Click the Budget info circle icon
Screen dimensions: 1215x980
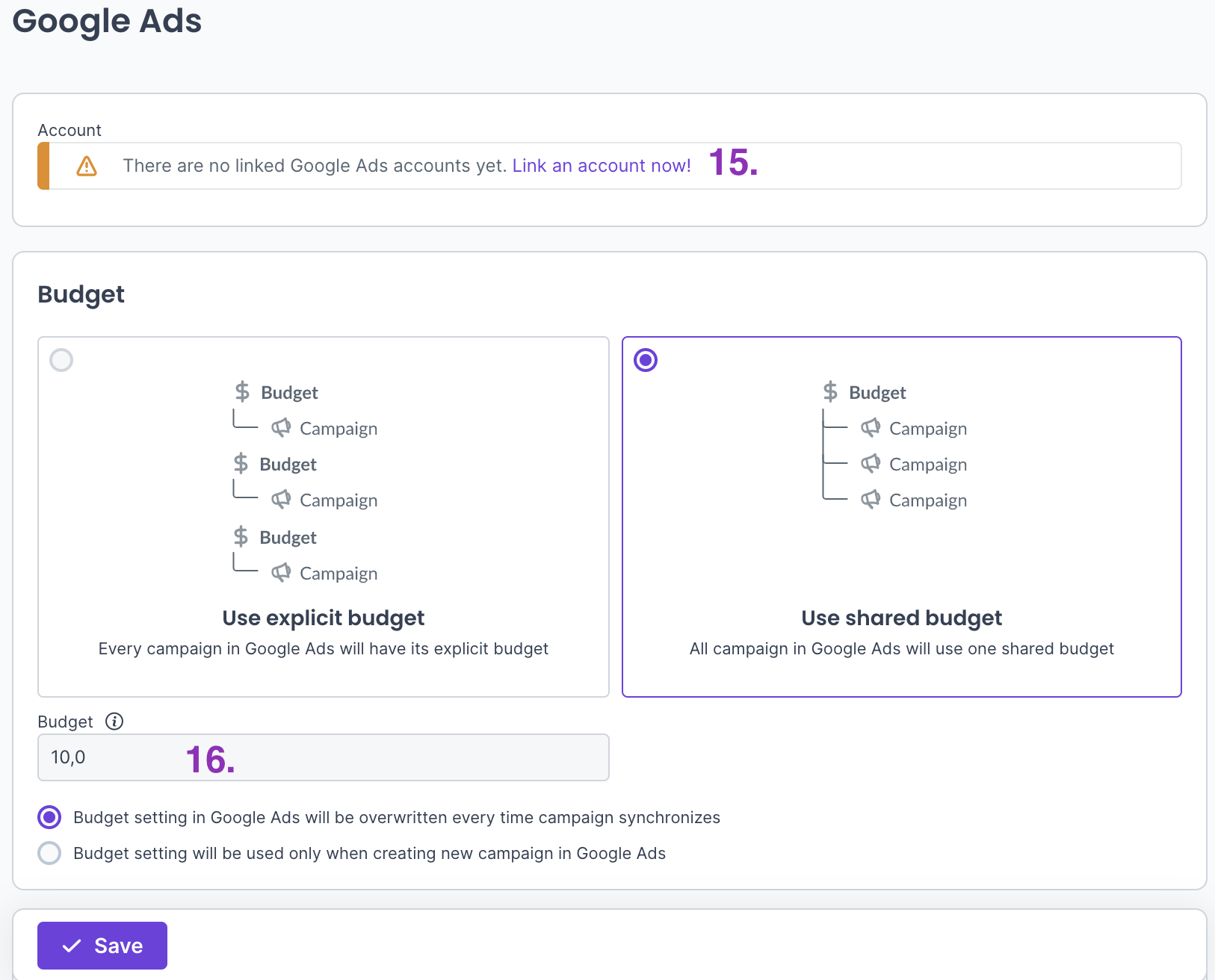114,721
